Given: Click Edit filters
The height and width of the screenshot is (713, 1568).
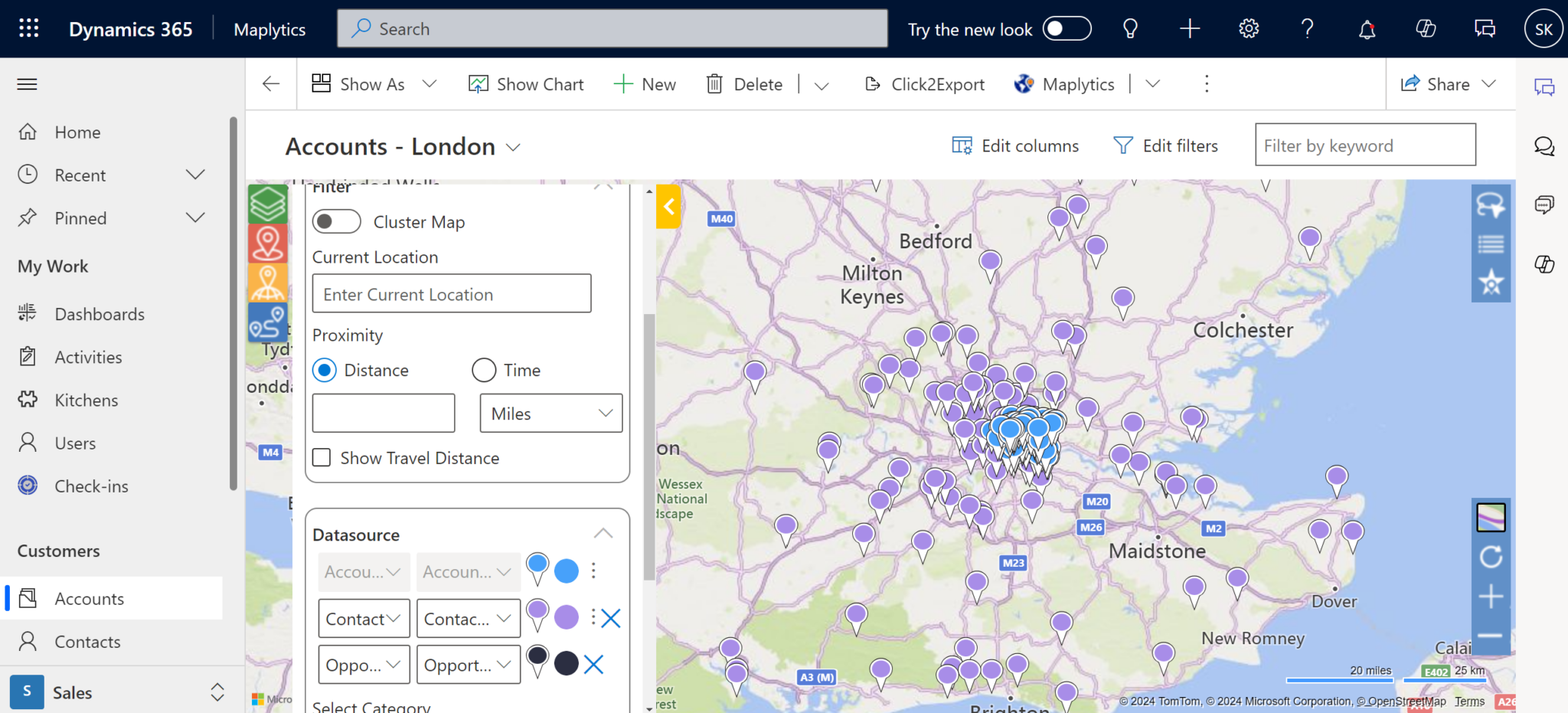Looking at the screenshot, I should 1165,145.
